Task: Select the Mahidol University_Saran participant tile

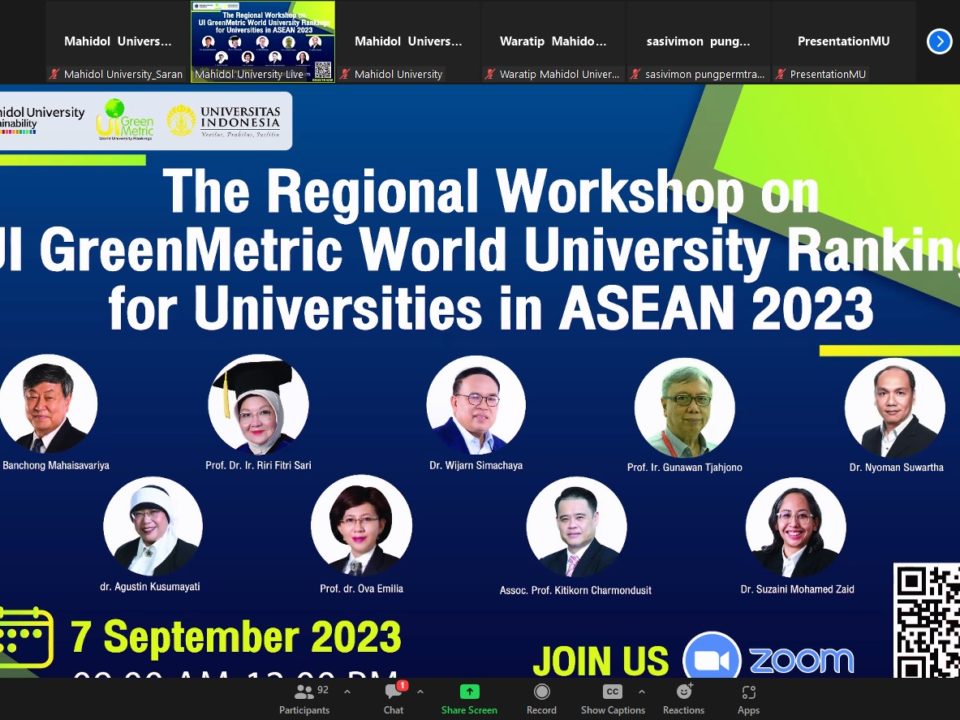Action: pos(118,42)
